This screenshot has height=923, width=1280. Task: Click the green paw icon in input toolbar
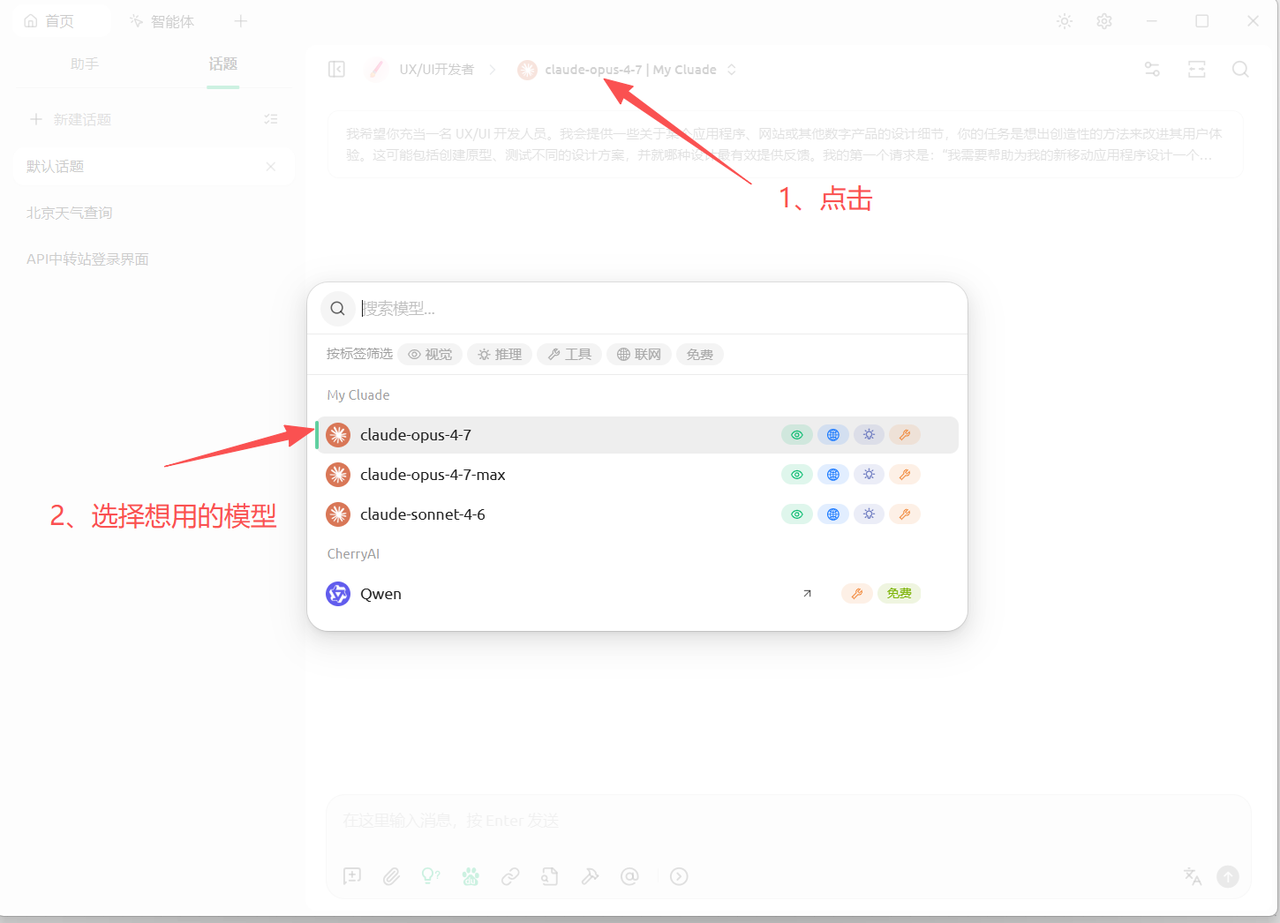coord(470,876)
